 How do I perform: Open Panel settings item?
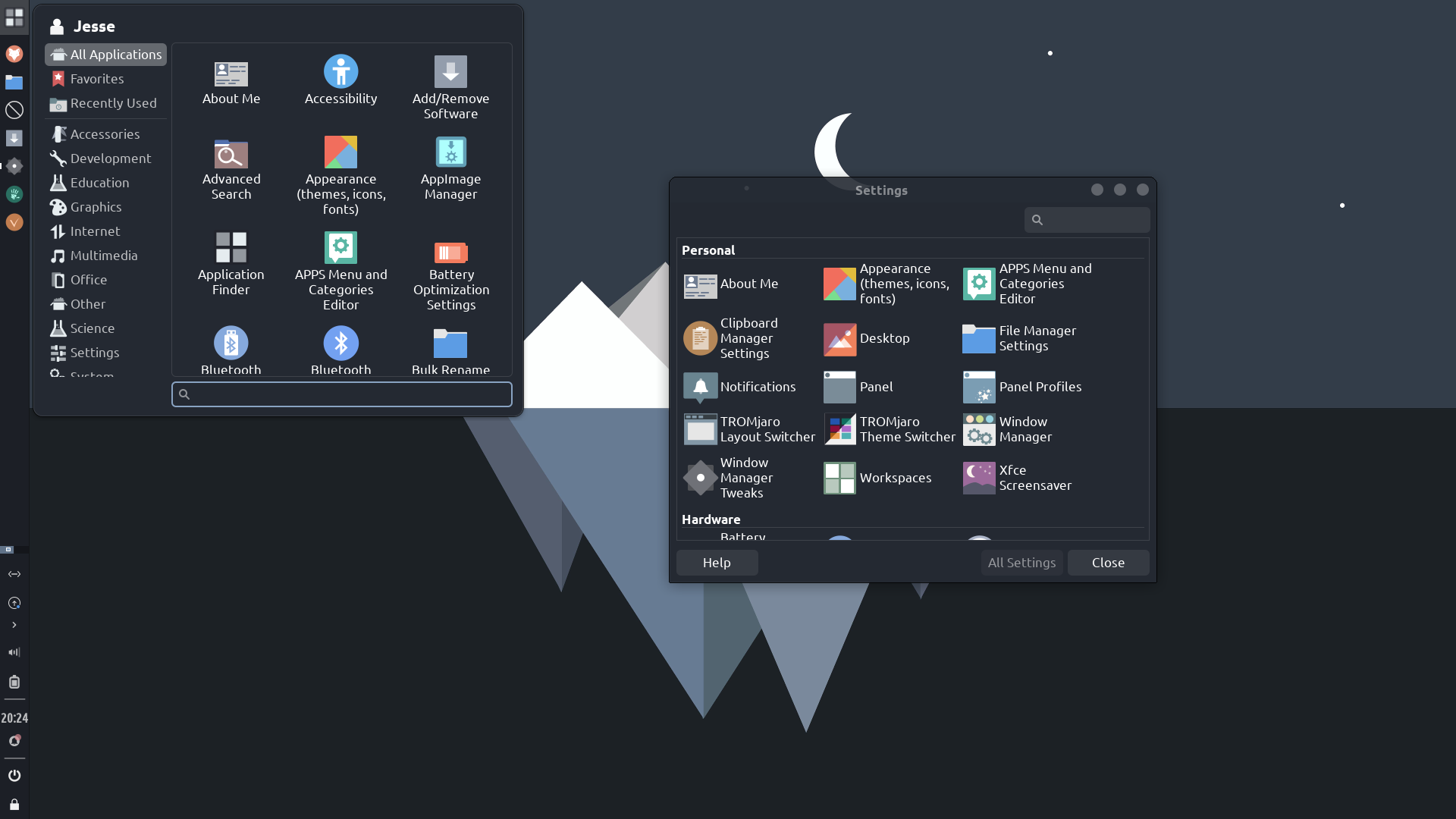point(858,387)
